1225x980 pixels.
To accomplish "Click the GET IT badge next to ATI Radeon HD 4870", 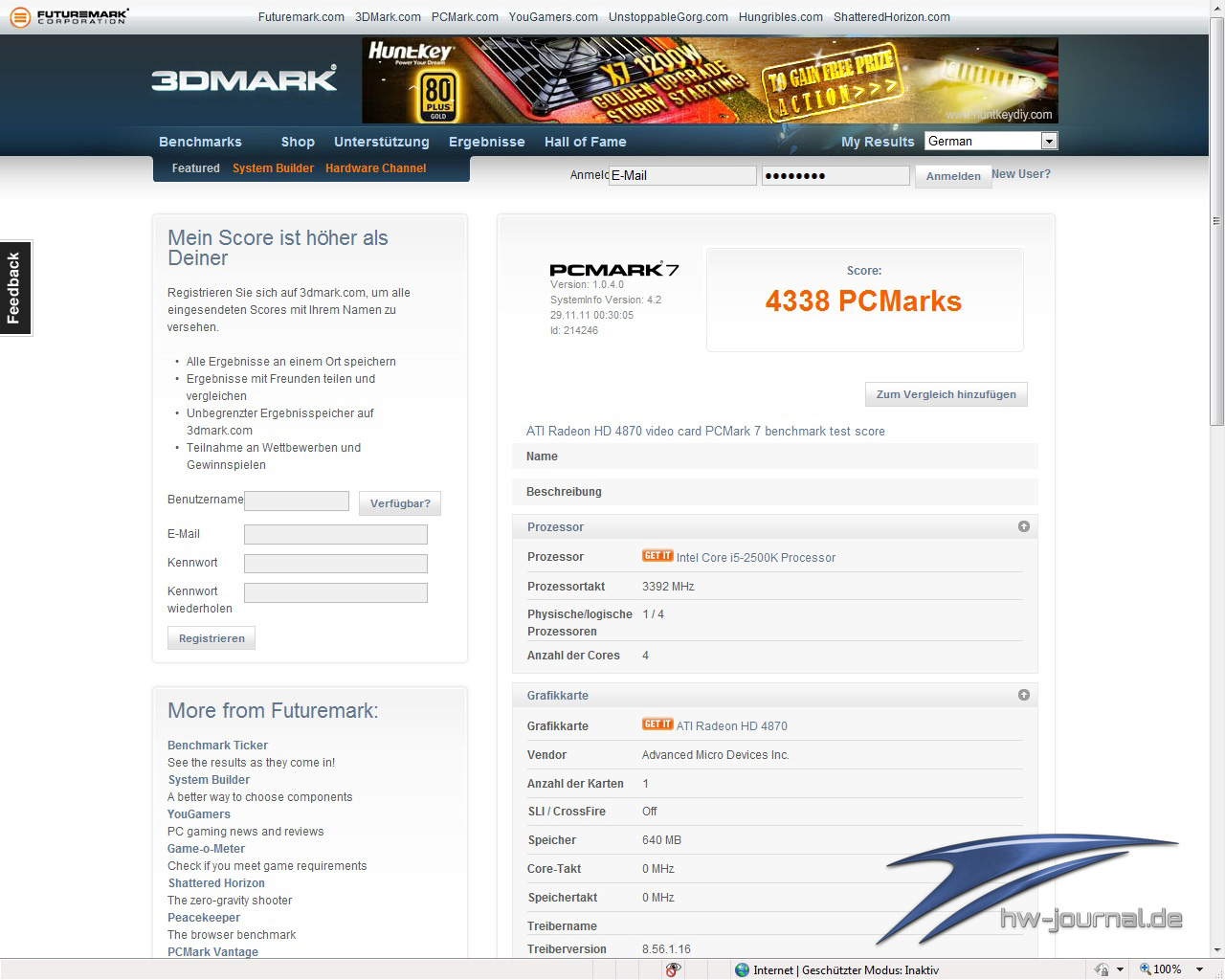I will (x=657, y=724).
